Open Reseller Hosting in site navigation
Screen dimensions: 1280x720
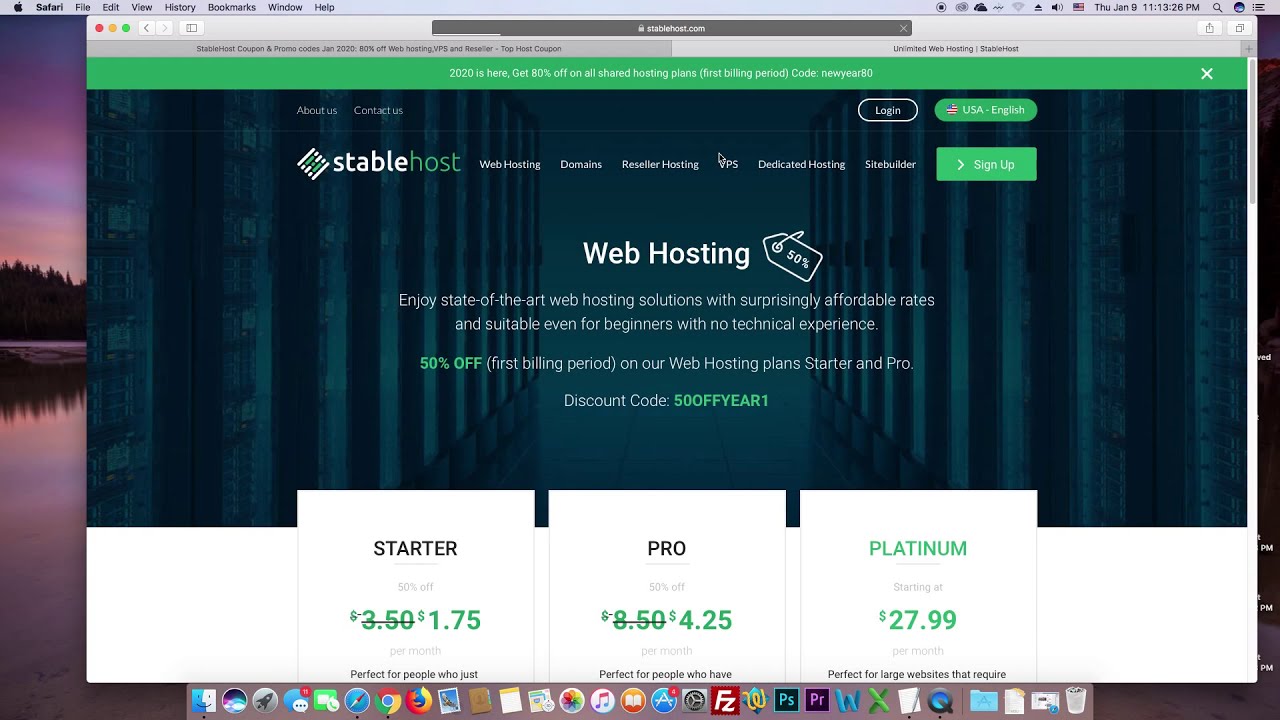[x=660, y=164]
